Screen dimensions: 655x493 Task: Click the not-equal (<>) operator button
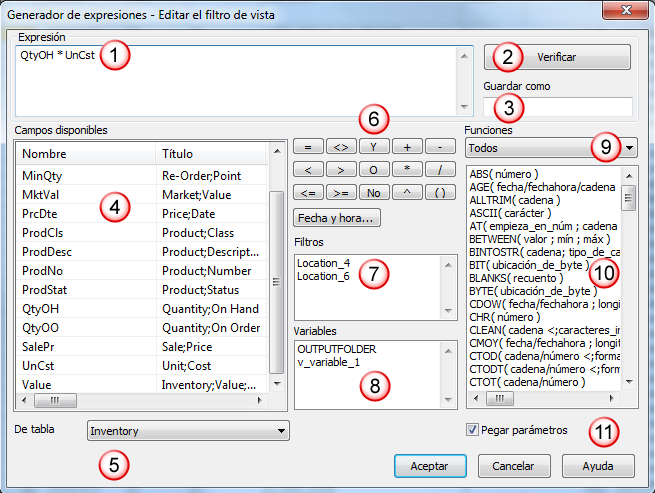pyautogui.click(x=341, y=147)
